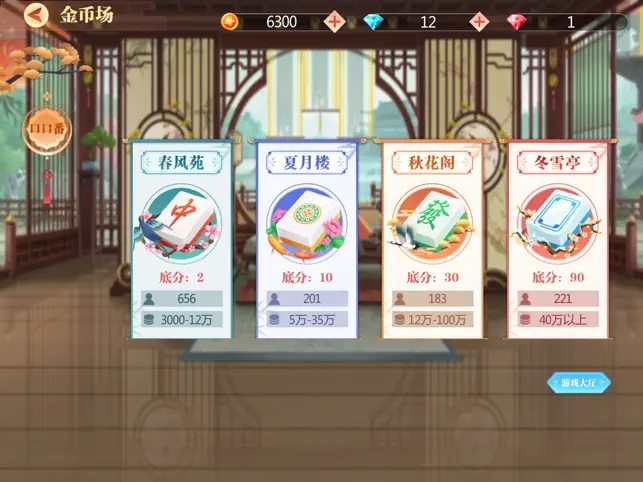Select the circle-pattern mahjong tile
This screenshot has width=643, height=482.
pyautogui.click(x=307, y=223)
